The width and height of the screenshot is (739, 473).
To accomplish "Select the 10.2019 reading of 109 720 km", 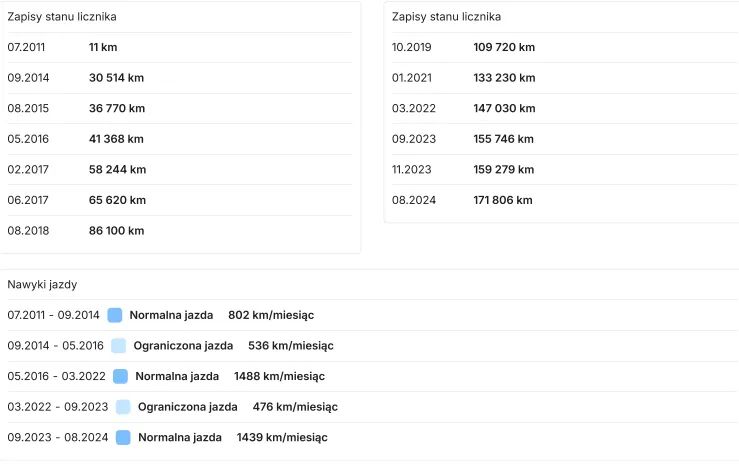I will pyautogui.click(x=504, y=47).
